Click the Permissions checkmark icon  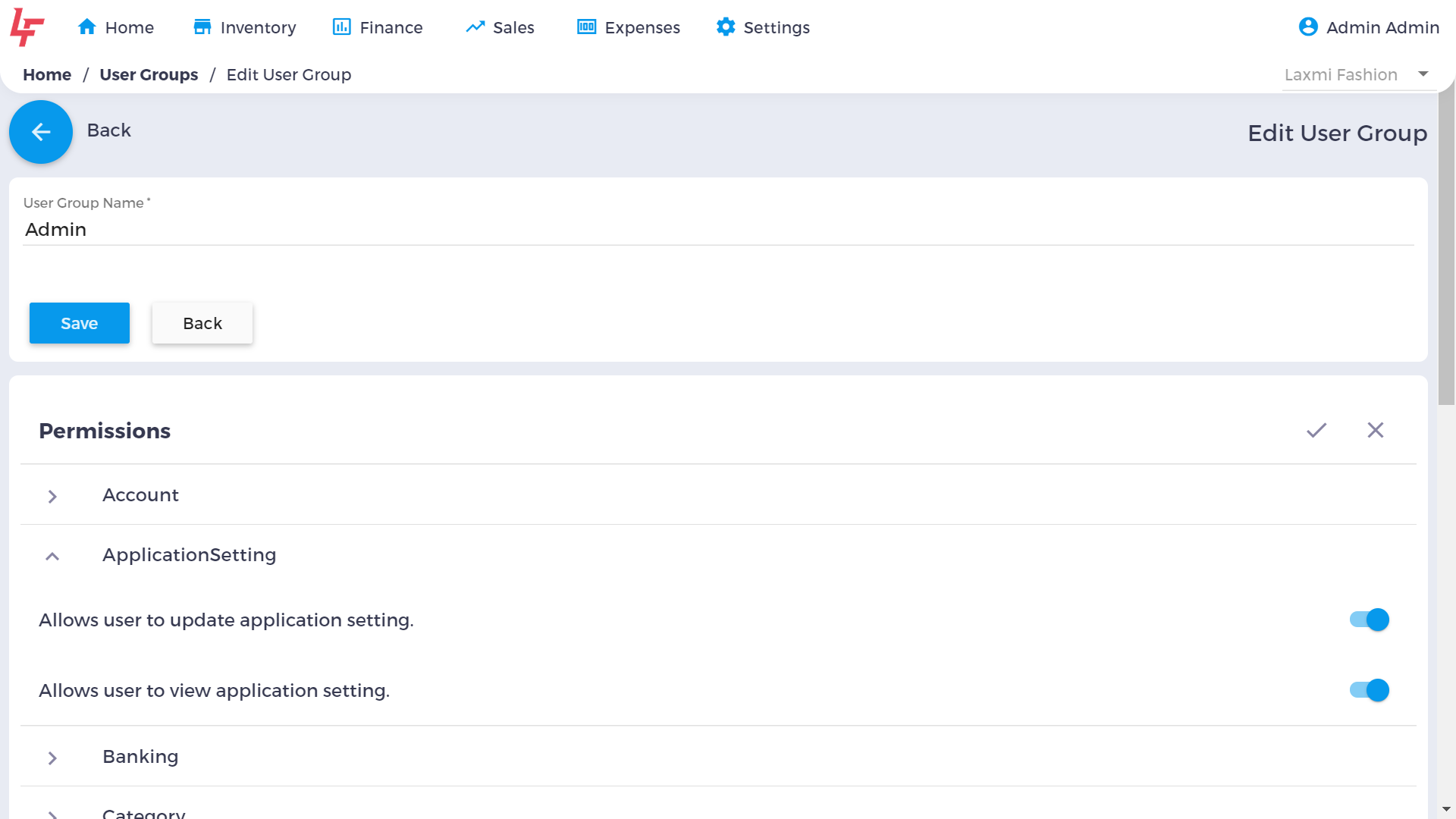point(1316,430)
